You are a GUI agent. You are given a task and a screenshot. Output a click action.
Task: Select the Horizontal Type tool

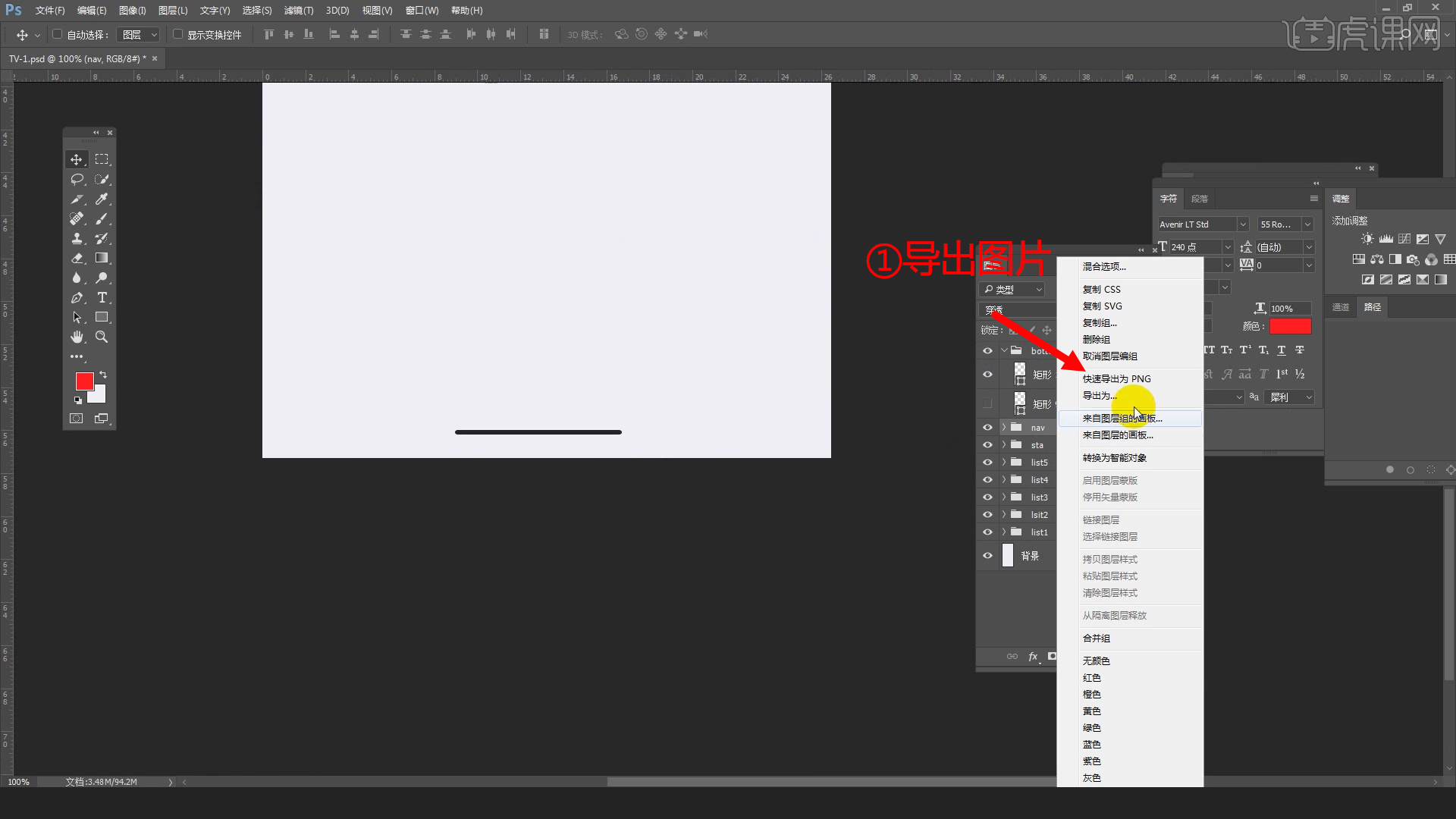click(x=102, y=297)
